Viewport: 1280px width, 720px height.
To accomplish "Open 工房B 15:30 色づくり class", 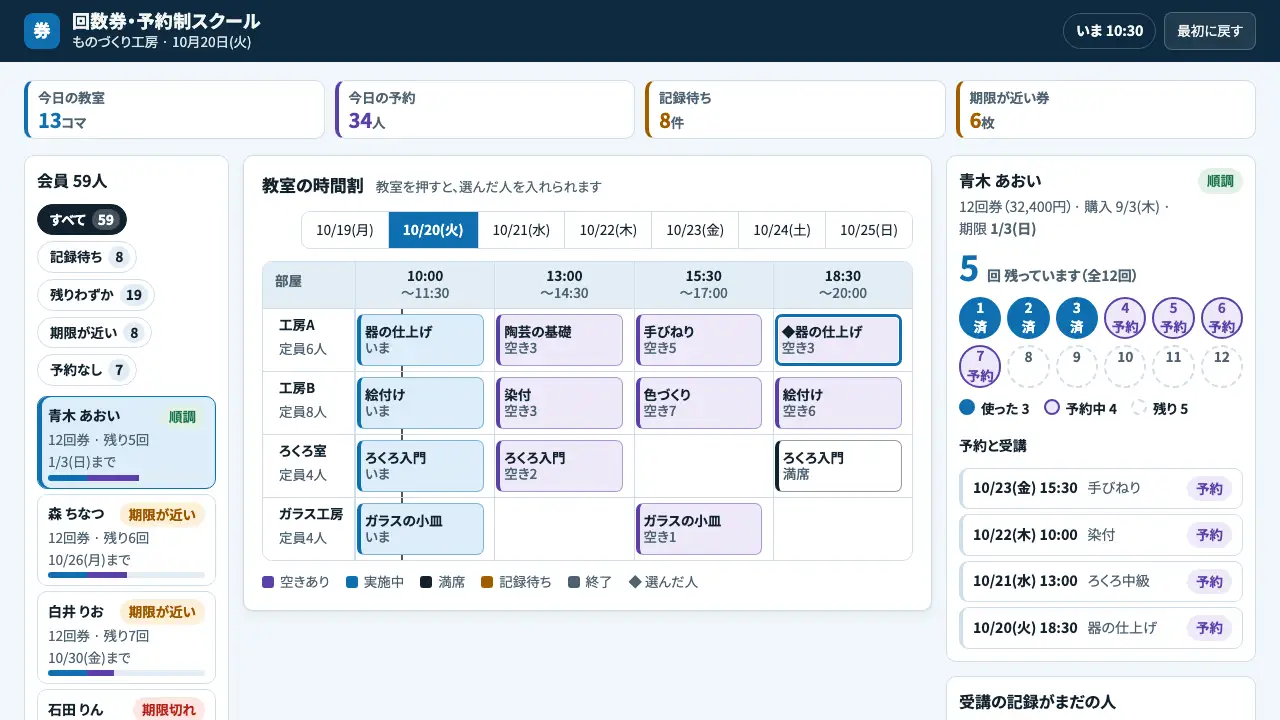I will (x=699, y=403).
